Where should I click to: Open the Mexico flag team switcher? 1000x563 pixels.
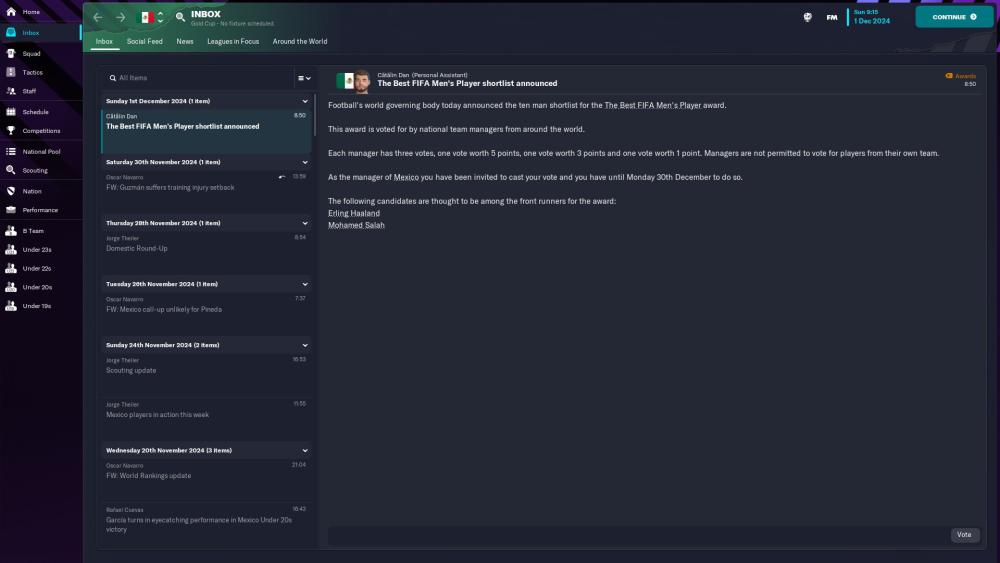click(152, 17)
